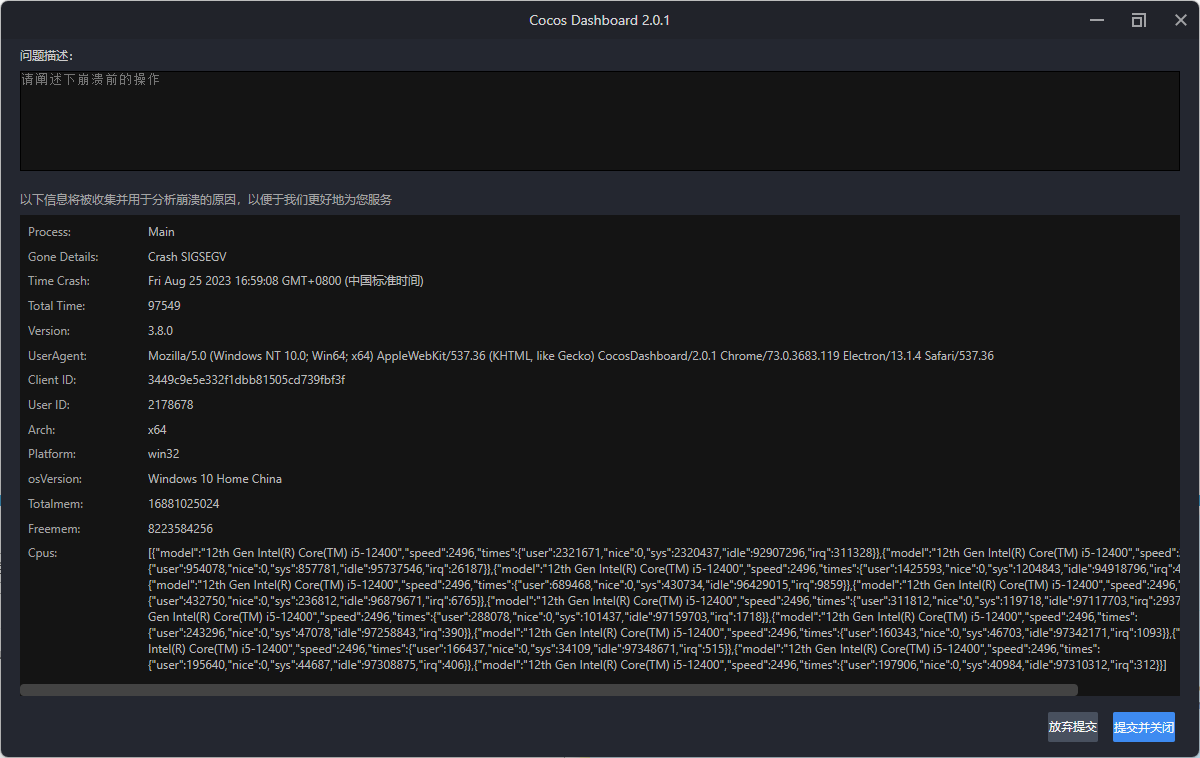
Task: Click the 放弃提交 button
Action: click(x=1072, y=727)
